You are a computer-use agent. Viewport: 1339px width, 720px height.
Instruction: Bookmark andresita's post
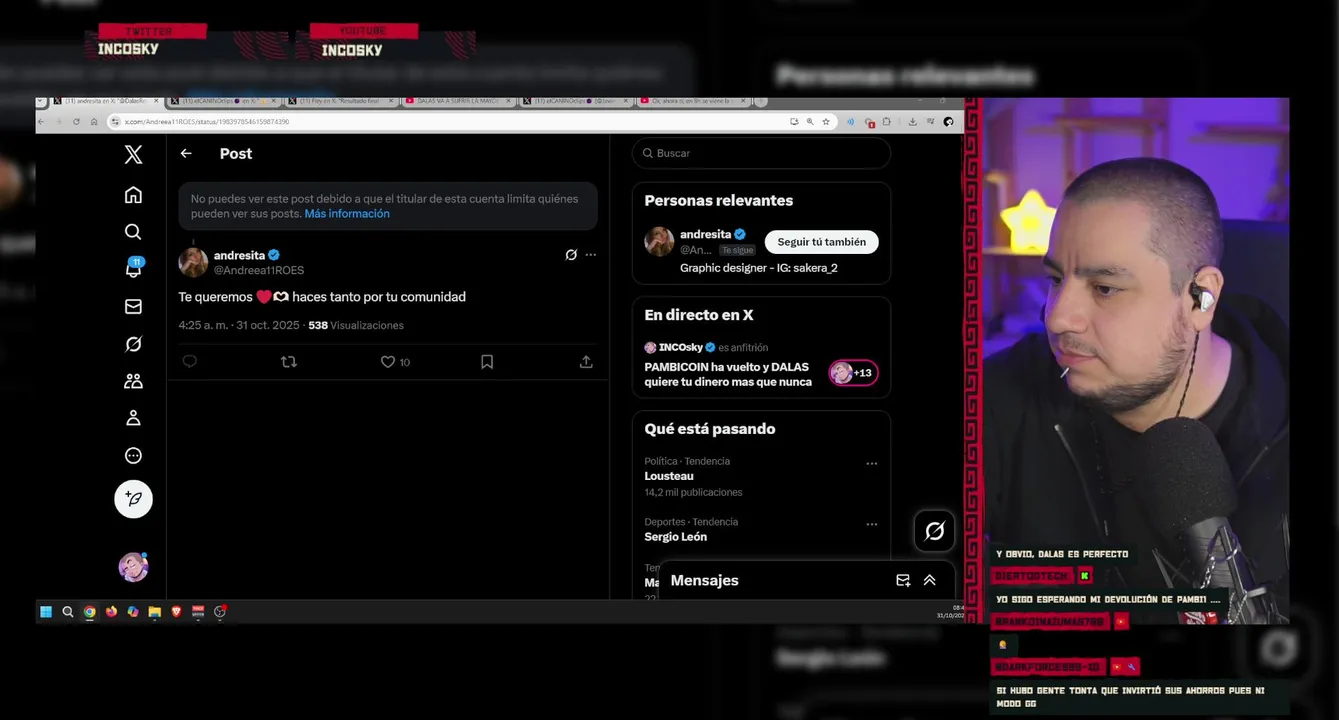pyautogui.click(x=487, y=362)
